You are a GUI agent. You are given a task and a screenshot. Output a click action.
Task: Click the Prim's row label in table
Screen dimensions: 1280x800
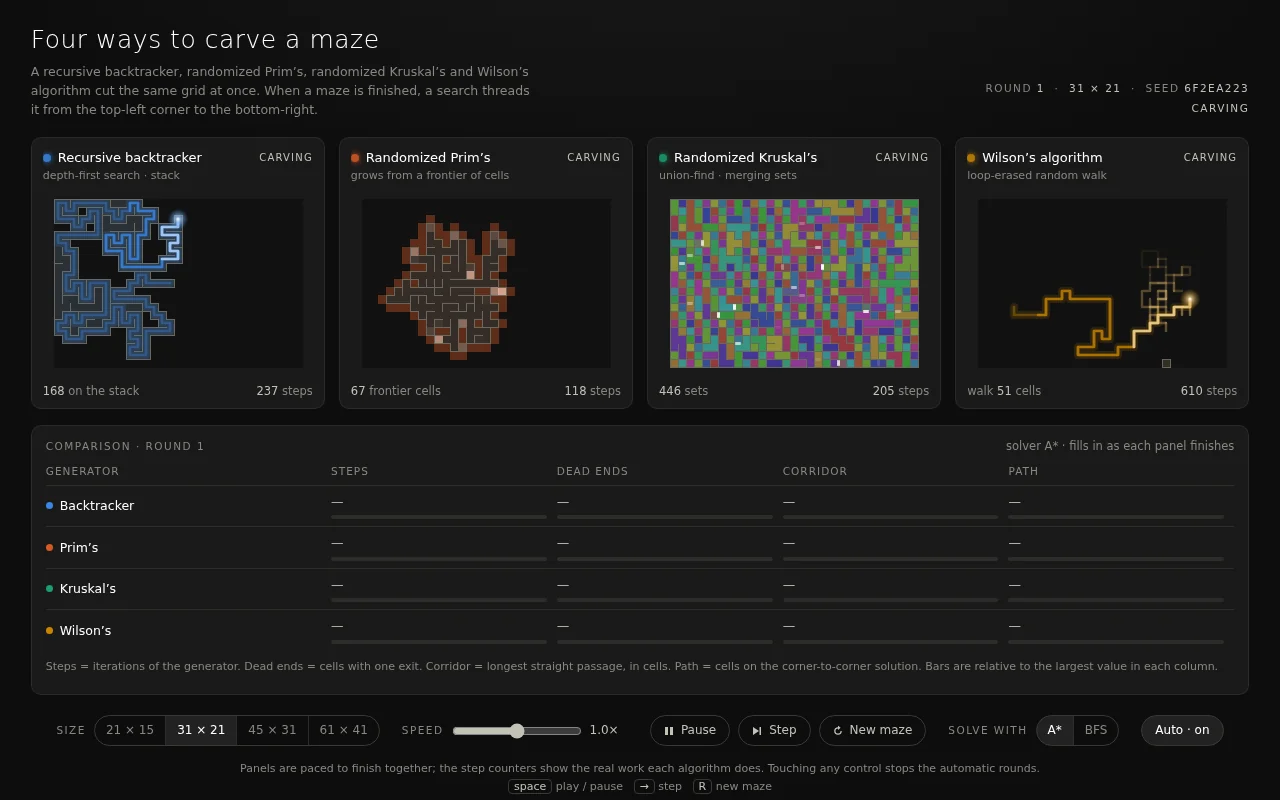[79, 548]
